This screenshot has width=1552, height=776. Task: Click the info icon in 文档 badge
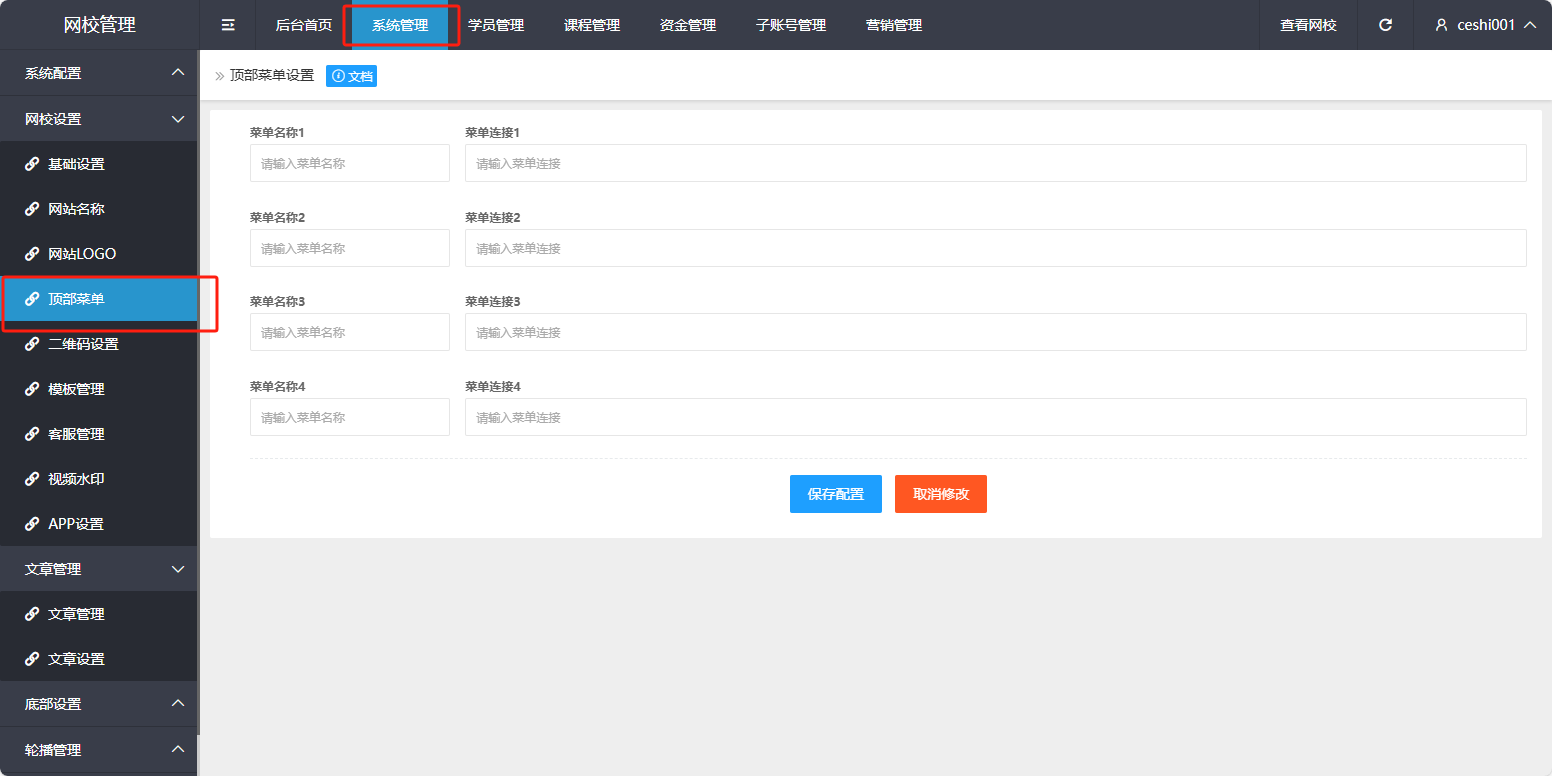pyautogui.click(x=338, y=76)
